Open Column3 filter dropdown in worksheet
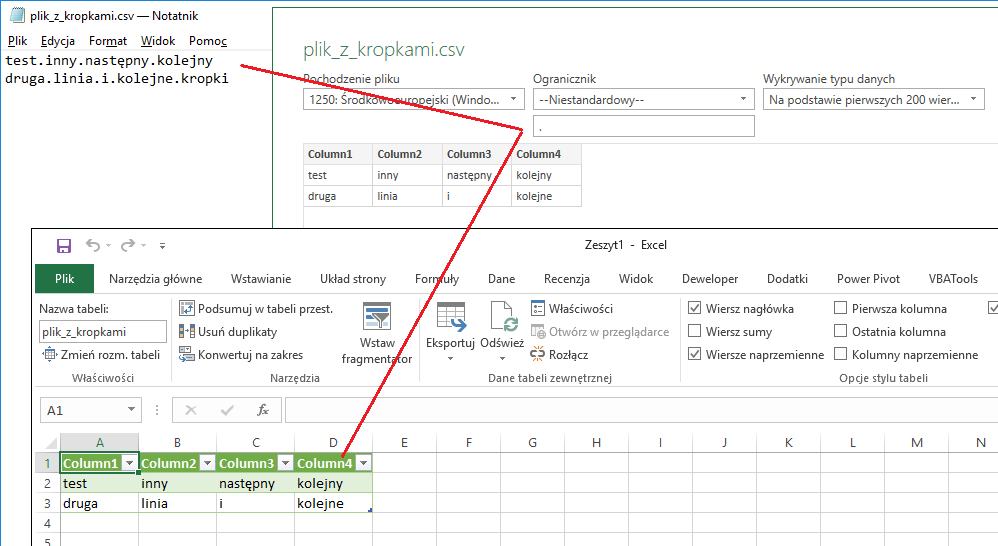The height and width of the screenshot is (546, 998). coord(285,463)
